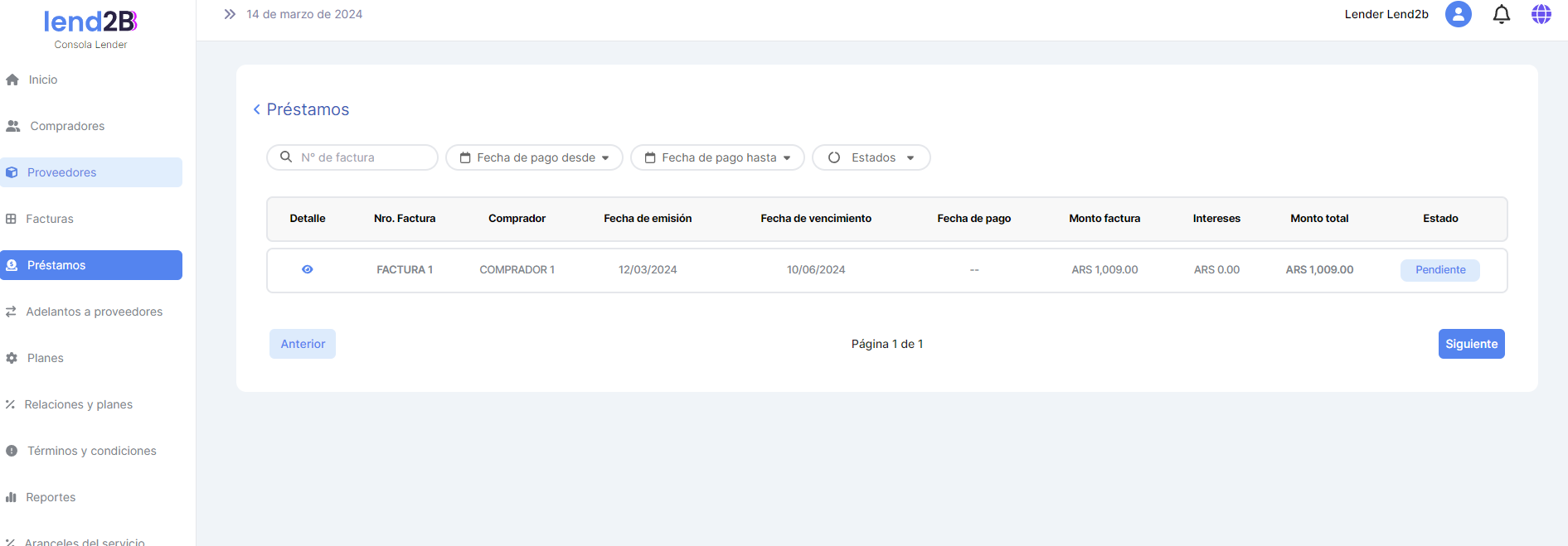Open the Fecha de pago hasta dropdown
Image resolution: width=1568 pixels, height=546 pixels.
coord(717,157)
